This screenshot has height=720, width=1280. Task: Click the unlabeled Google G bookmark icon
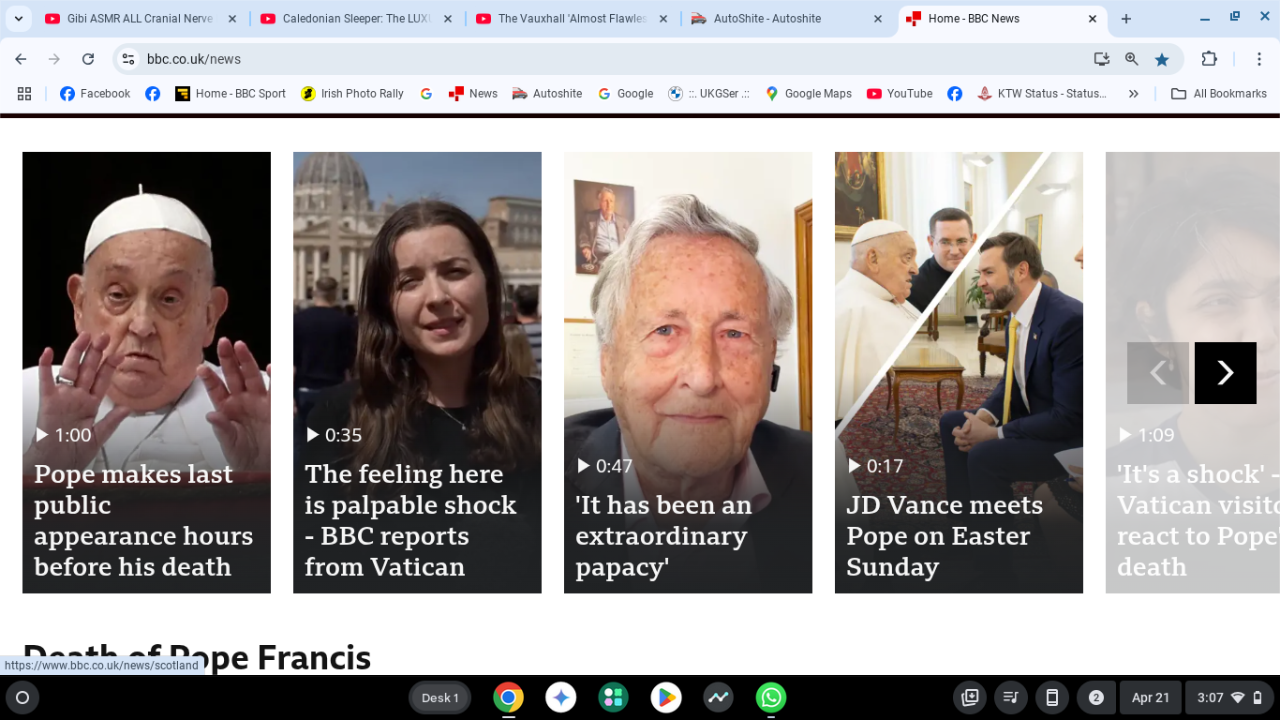[x=426, y=93]
